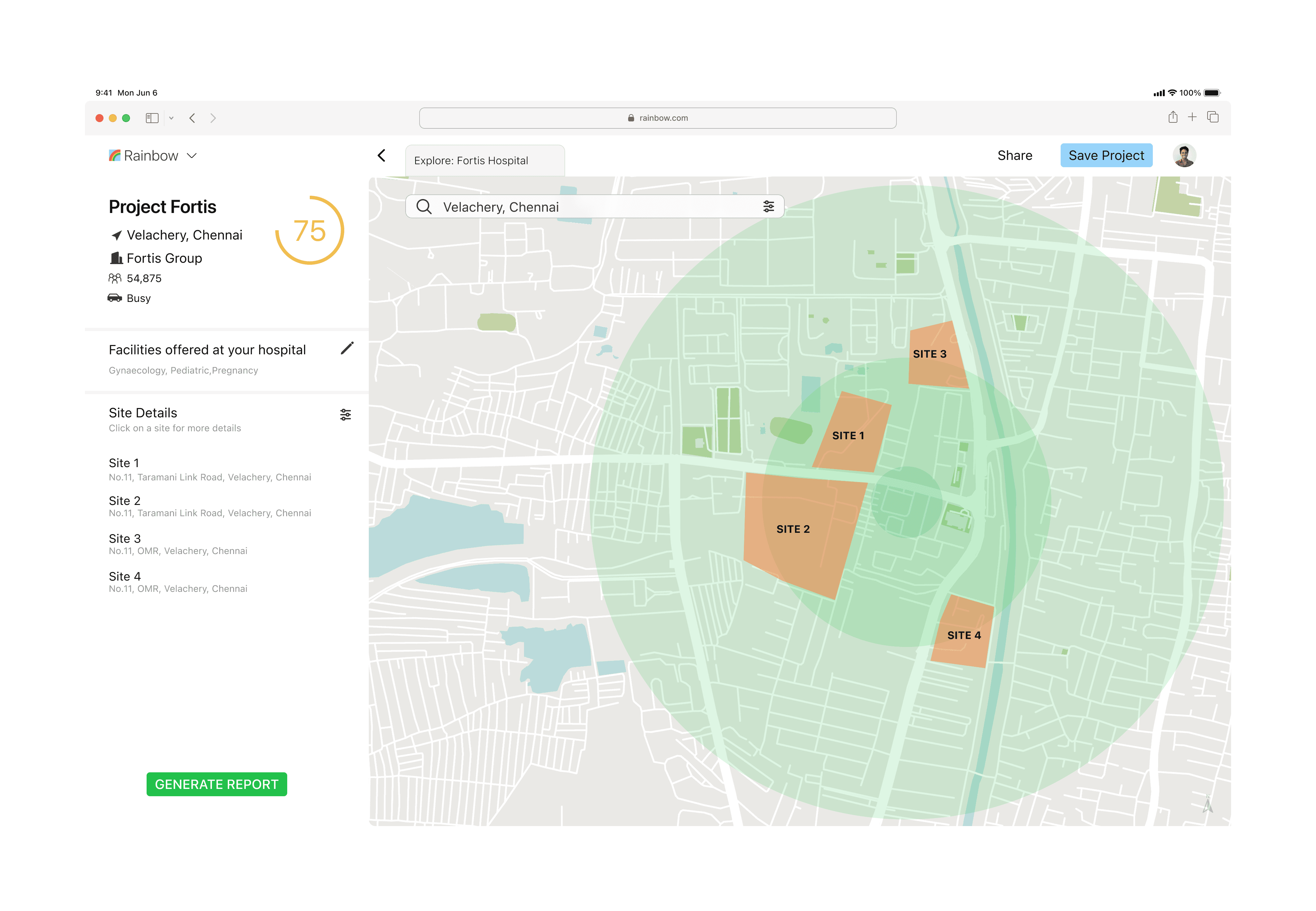The image size is (1316, 911).
Task: Show tab overview icon in browser toolbar
Action: (x=1213, y=117)
